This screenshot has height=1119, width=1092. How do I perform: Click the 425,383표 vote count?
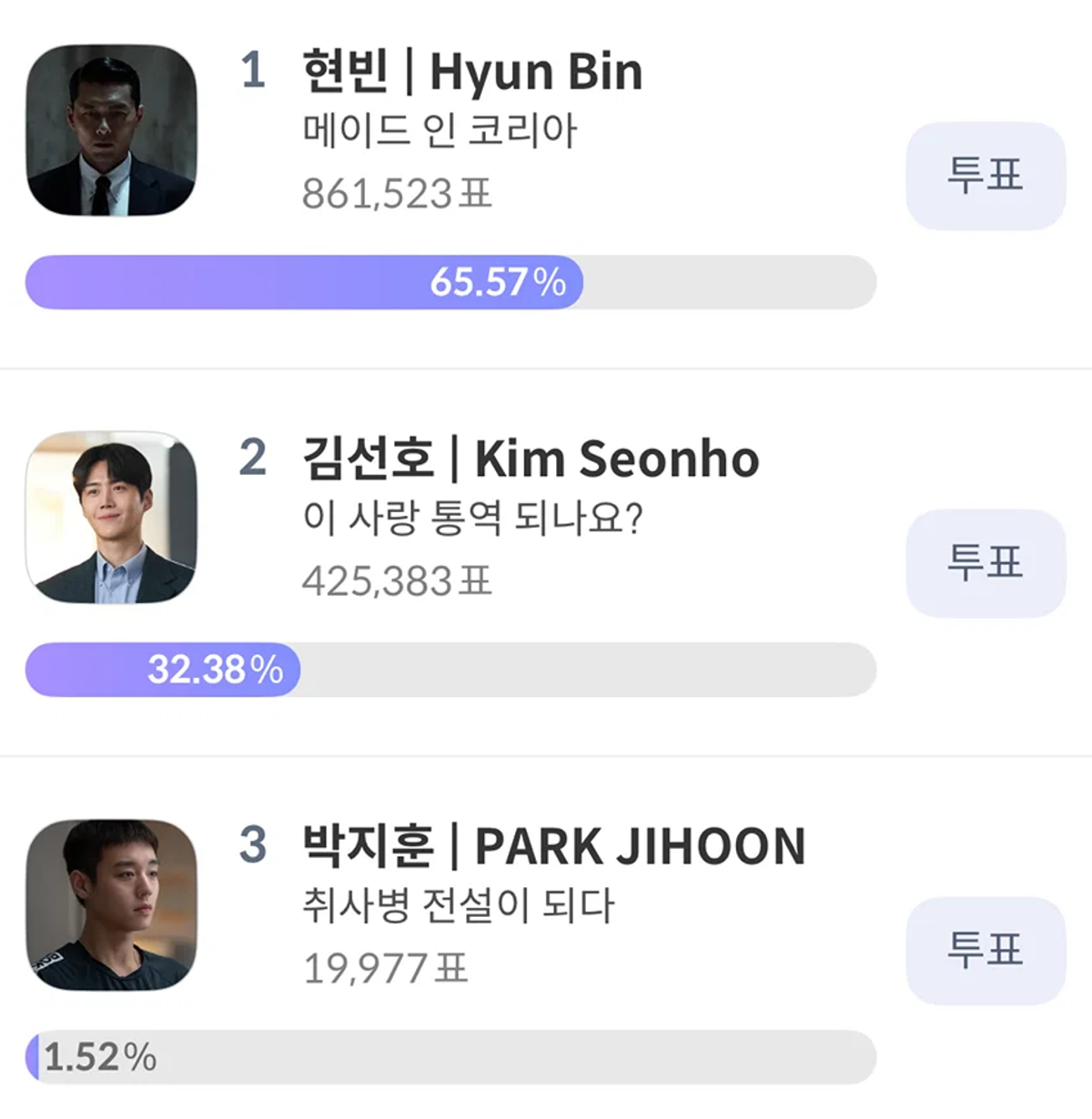[x=397, y=580]
